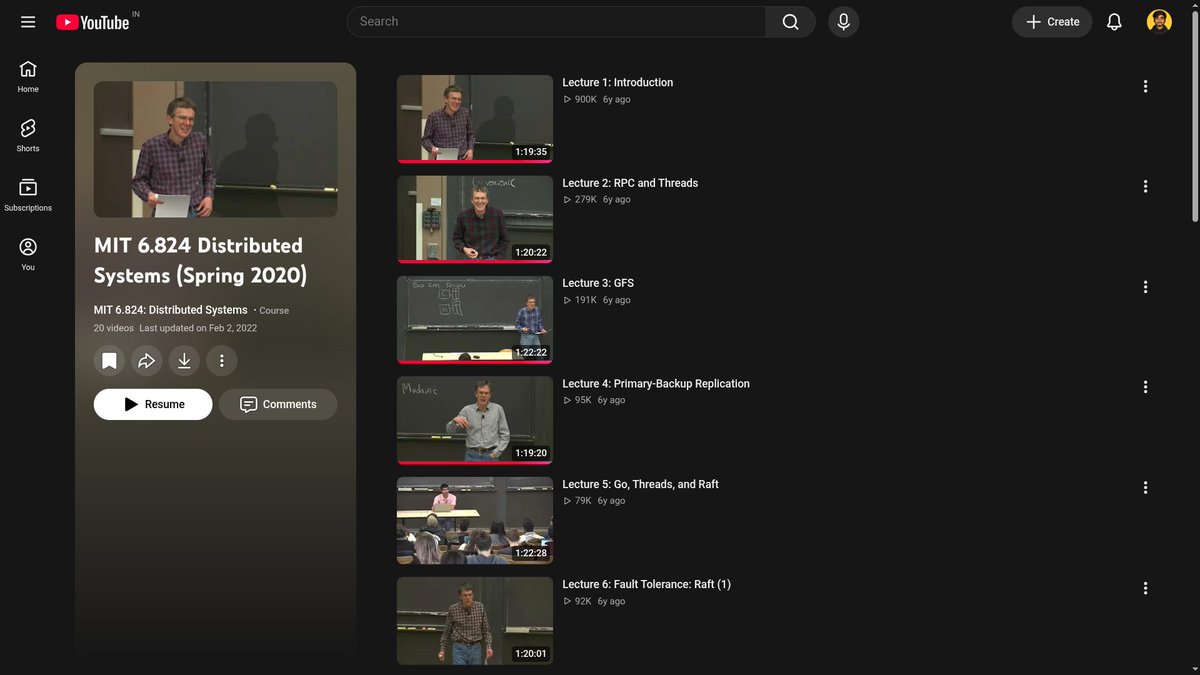
Task: Open the Lecture 3 GFS thumbnail
Action: [x=475, y=320]
